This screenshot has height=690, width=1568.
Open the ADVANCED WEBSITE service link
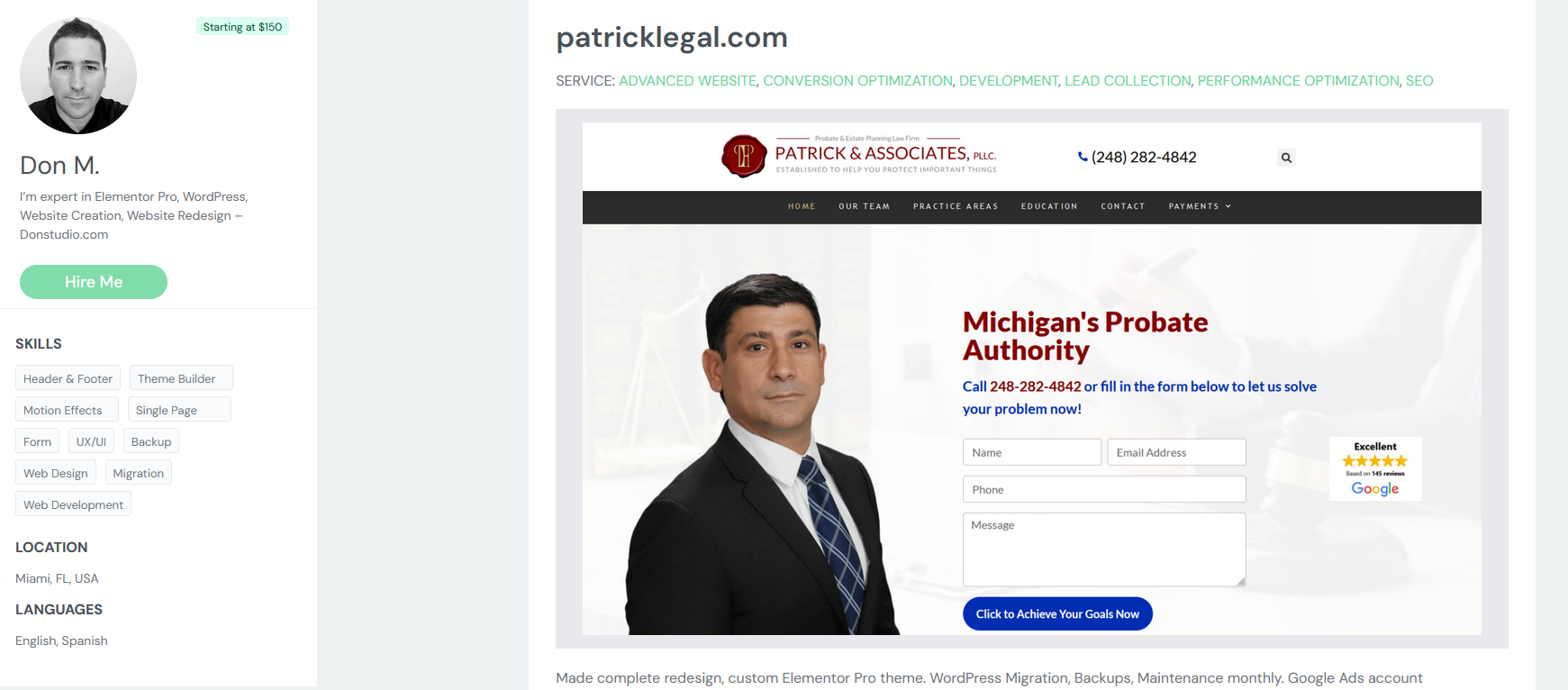687,81
